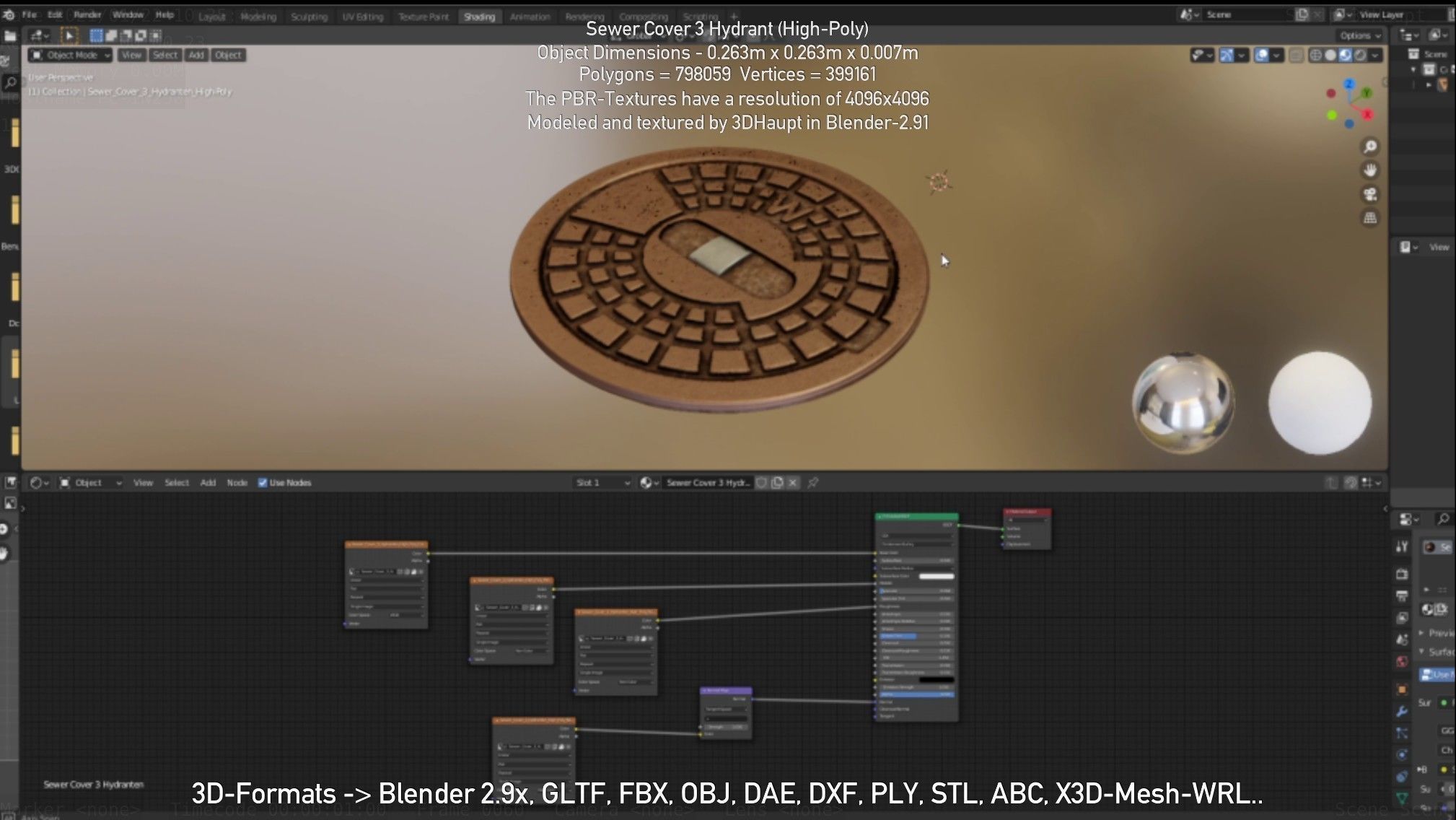Open the viewport Add menu
This screenshot has width=1456, height=820.
pos(196,55)
